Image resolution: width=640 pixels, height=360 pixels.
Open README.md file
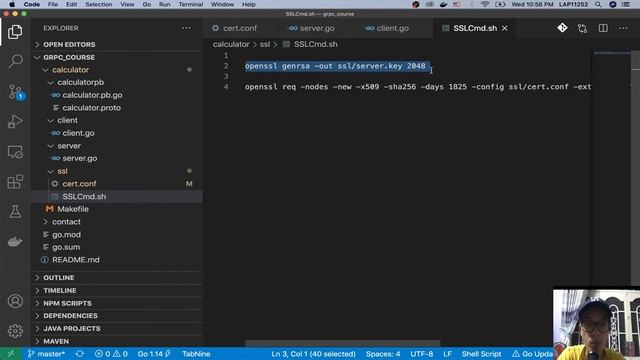117,260
